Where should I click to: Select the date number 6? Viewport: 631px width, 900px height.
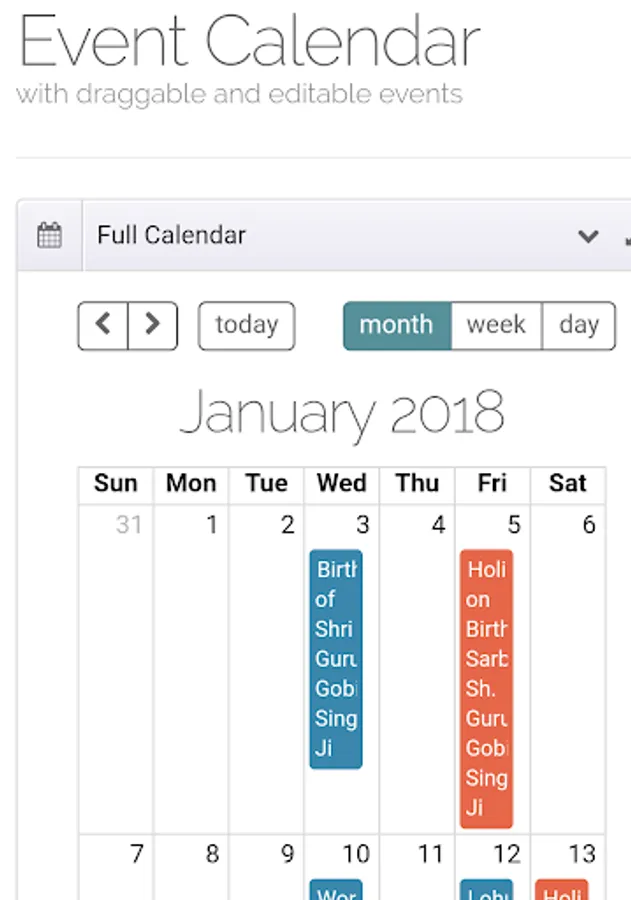coord(588,525)
